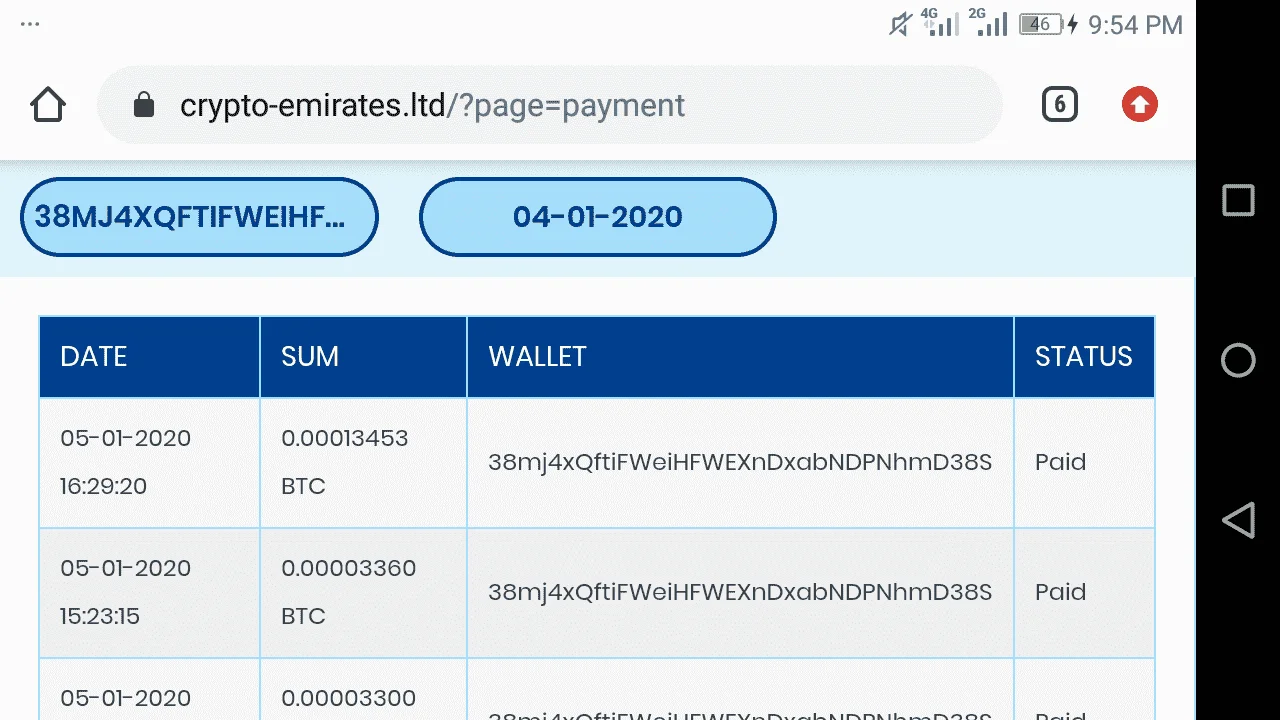Image resolution: width=1280 pixels, height=720 pixels.
Task: Click Paid status in the 15:23:15 row
Action: click(x=1060, y=592)
